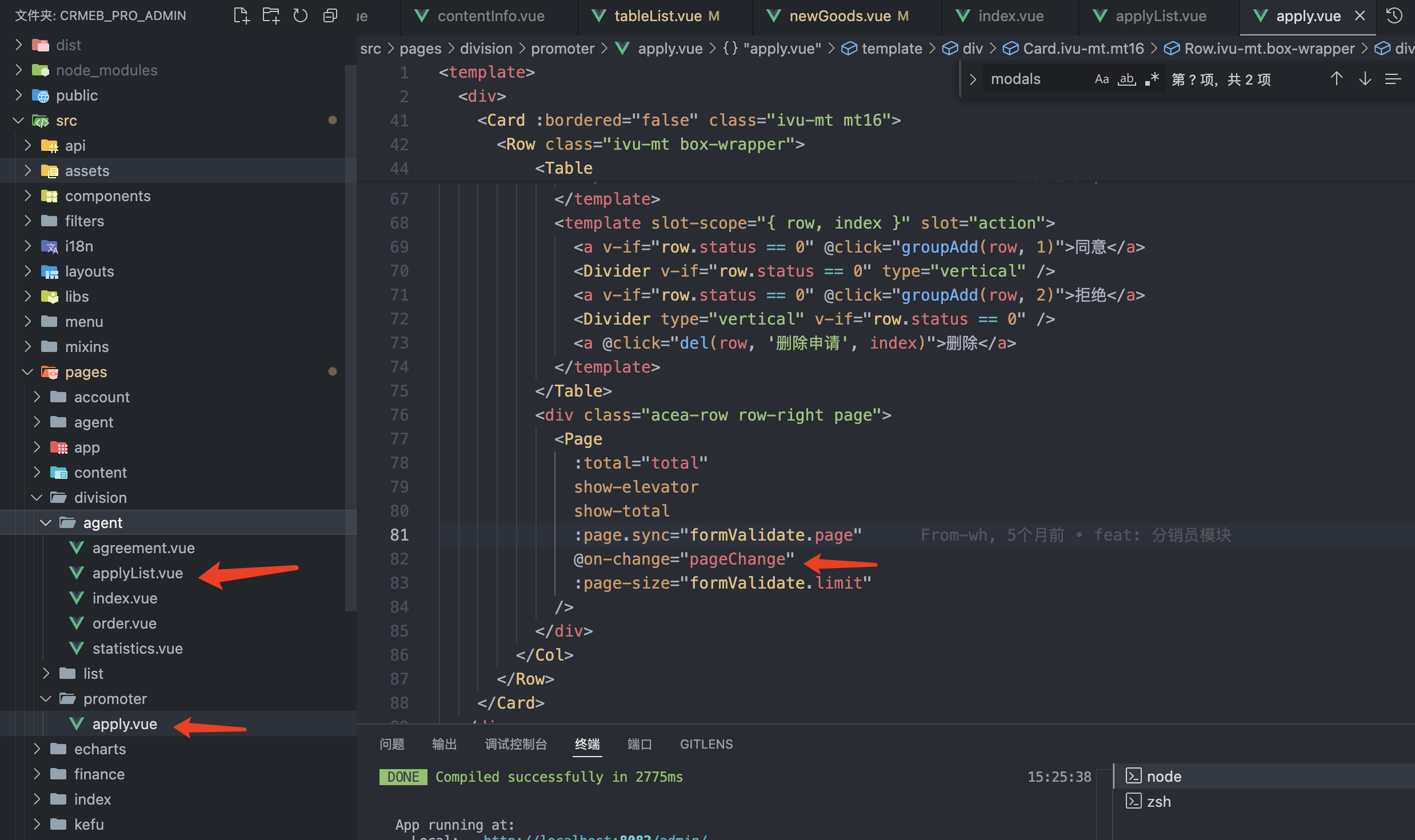Expand the replace row in find widget
Viewport: 1415px width, 840px height.
[973, 79]
